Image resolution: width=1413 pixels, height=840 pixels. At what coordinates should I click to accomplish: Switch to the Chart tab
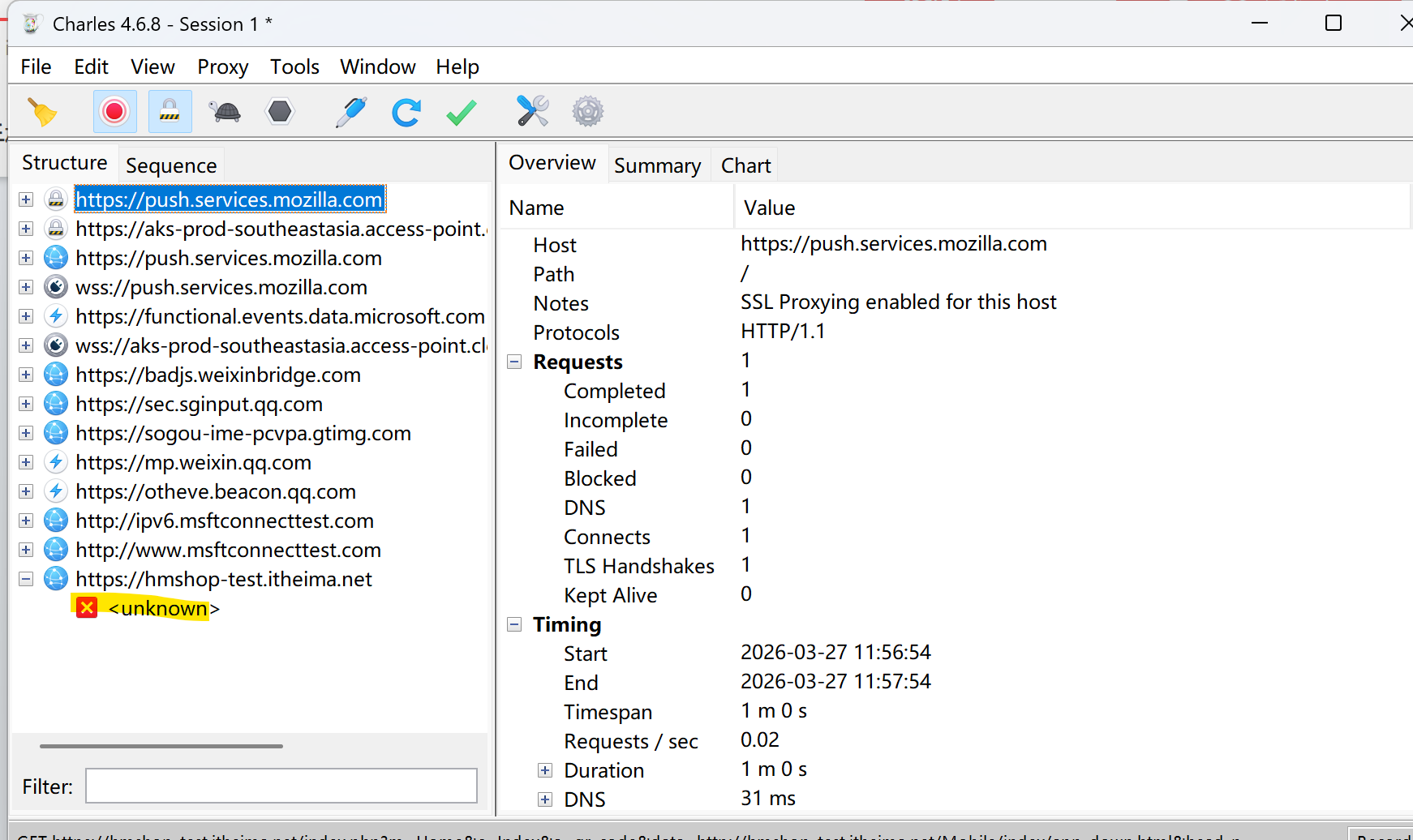[745, 165]
